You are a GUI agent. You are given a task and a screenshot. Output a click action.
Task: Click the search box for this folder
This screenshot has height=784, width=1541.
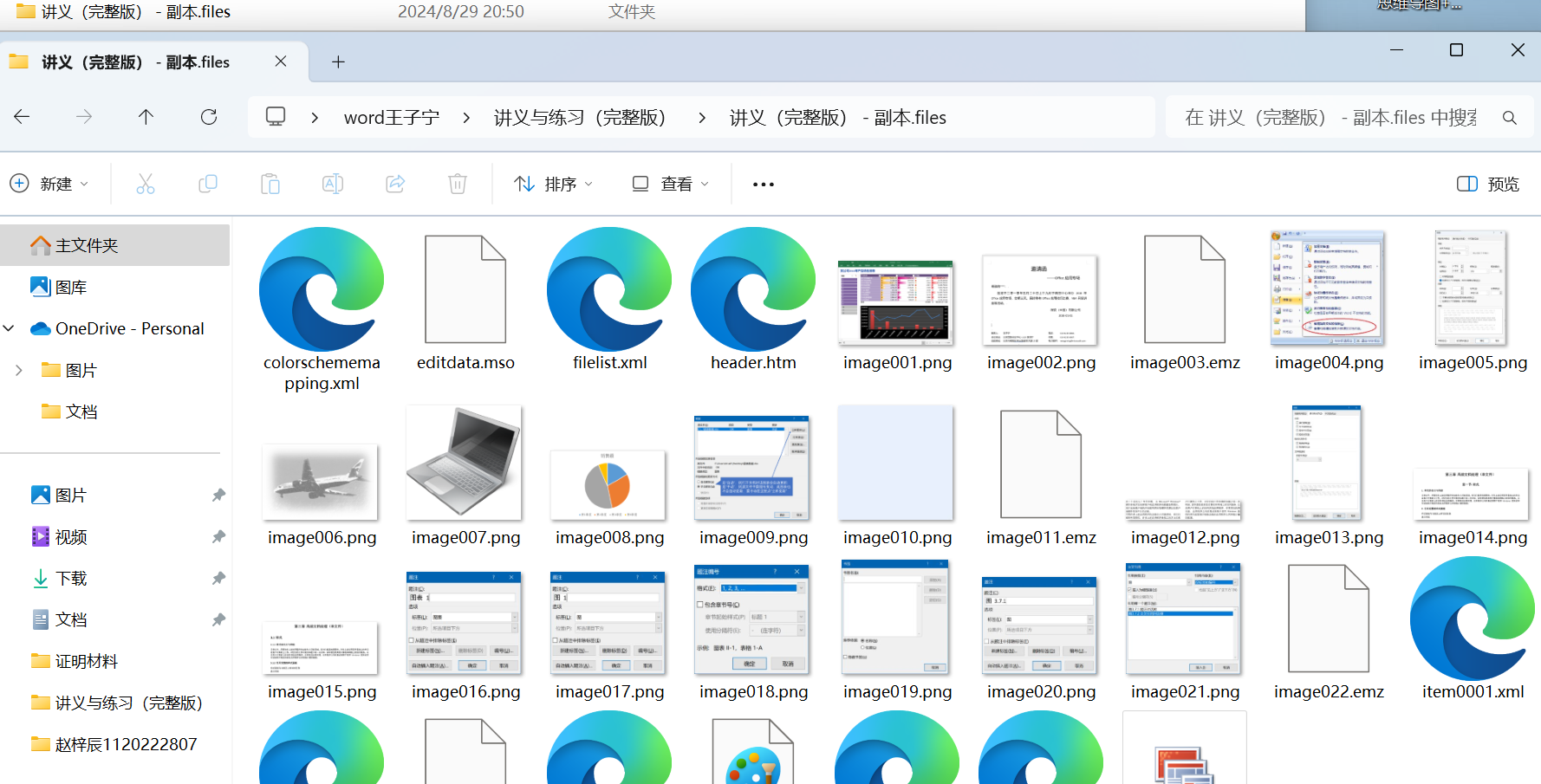click(1330, 117)
